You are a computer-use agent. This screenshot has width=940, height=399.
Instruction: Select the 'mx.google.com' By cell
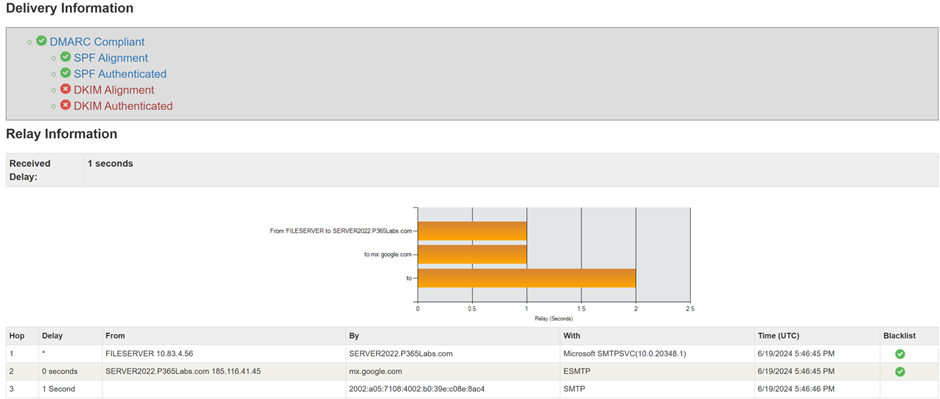coord(453,371)
